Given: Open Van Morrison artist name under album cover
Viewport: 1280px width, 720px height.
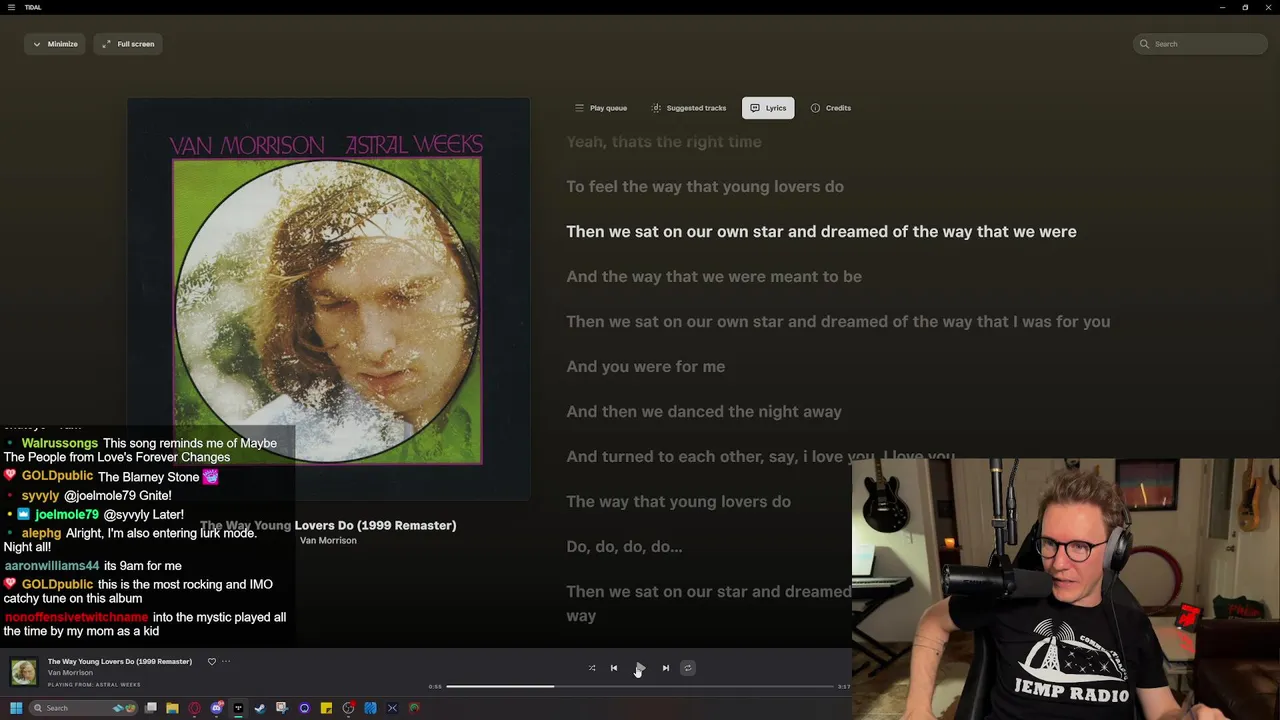Looking at the screenshot, I should [328, 541].
